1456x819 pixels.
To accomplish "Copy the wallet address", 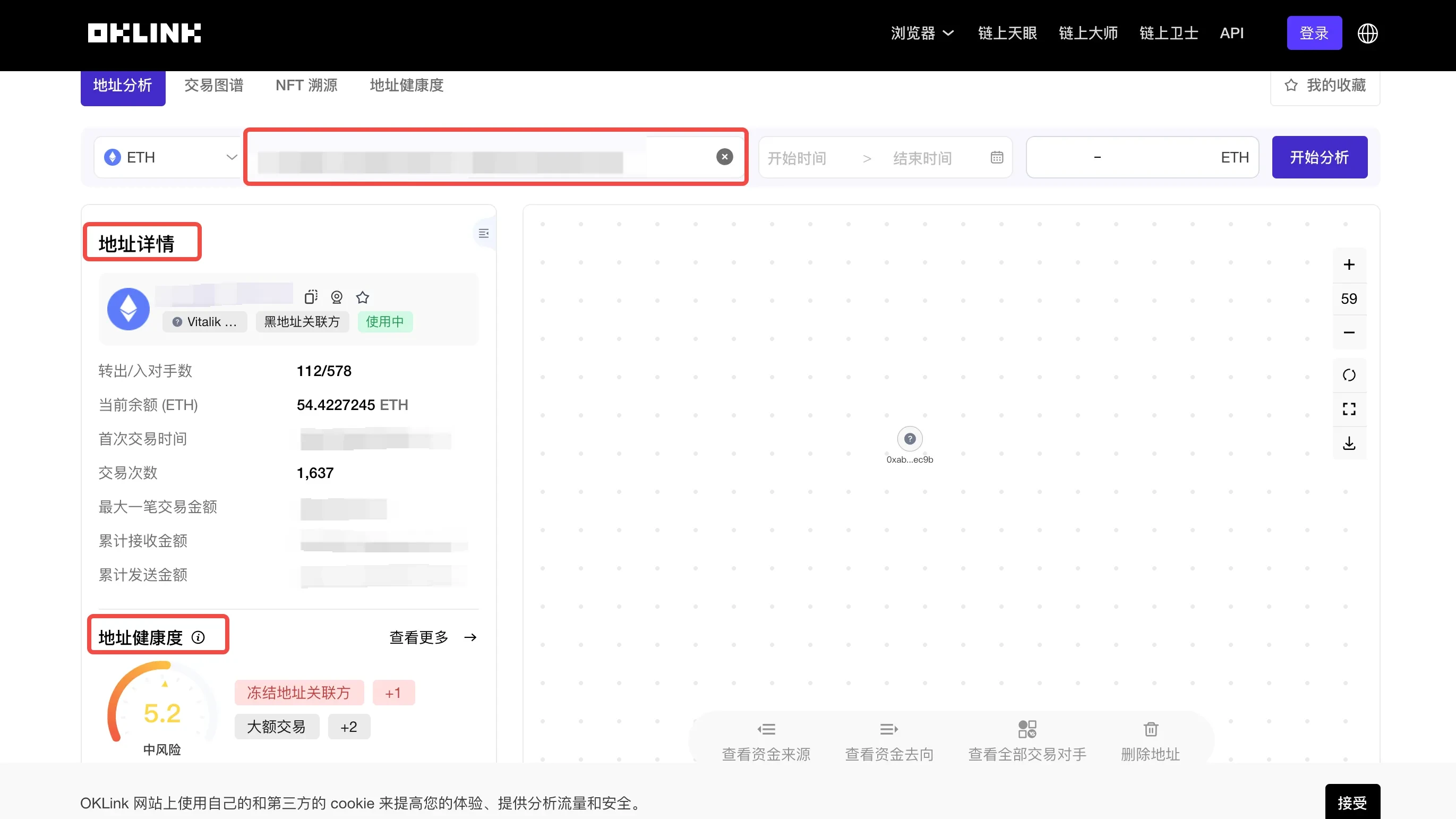I will (x=310, y=297).
